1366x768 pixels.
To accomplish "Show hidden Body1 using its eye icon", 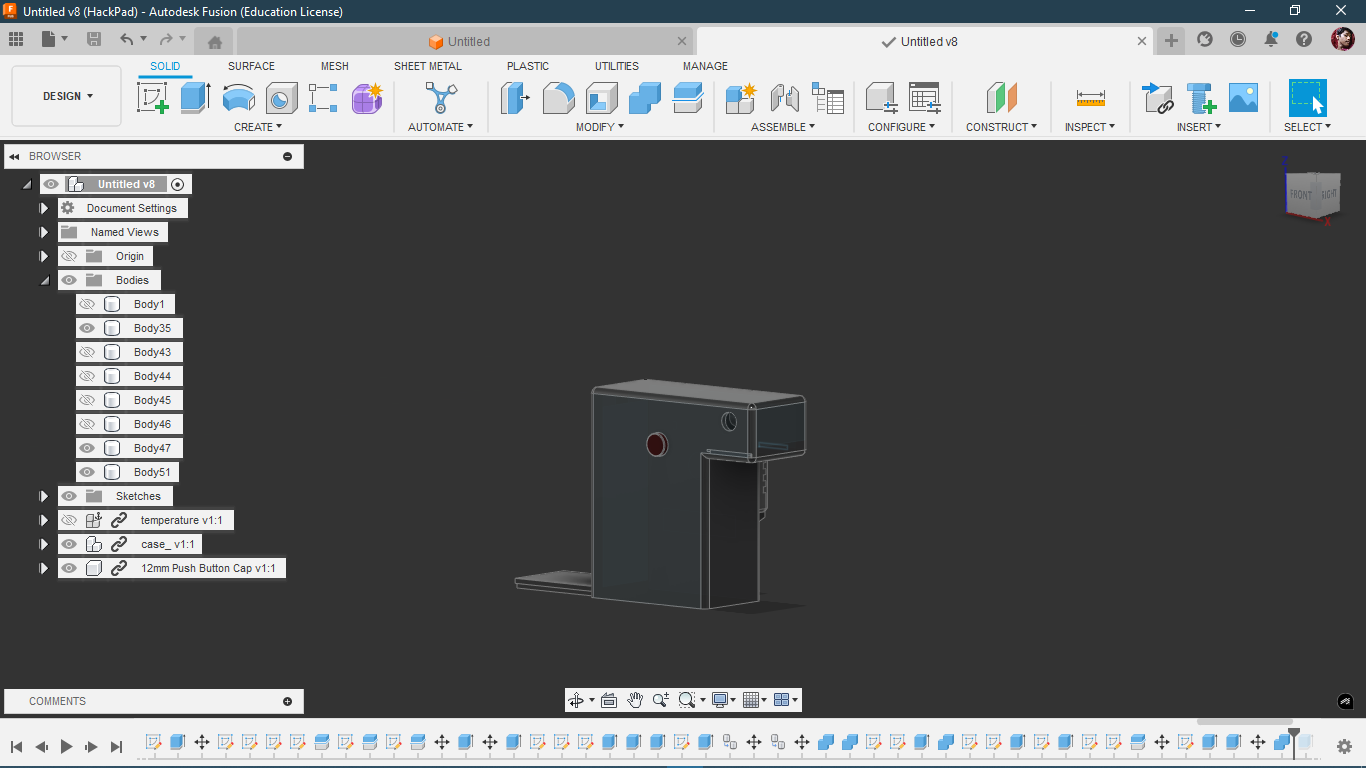I will pyautogui.click(x=87, y=304).
